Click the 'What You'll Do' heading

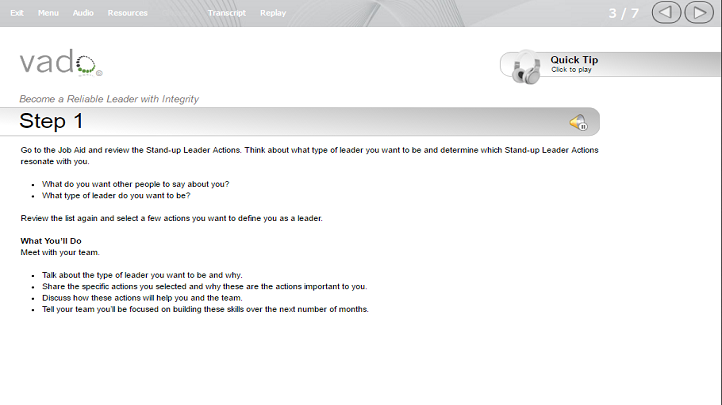click(51, 241)
